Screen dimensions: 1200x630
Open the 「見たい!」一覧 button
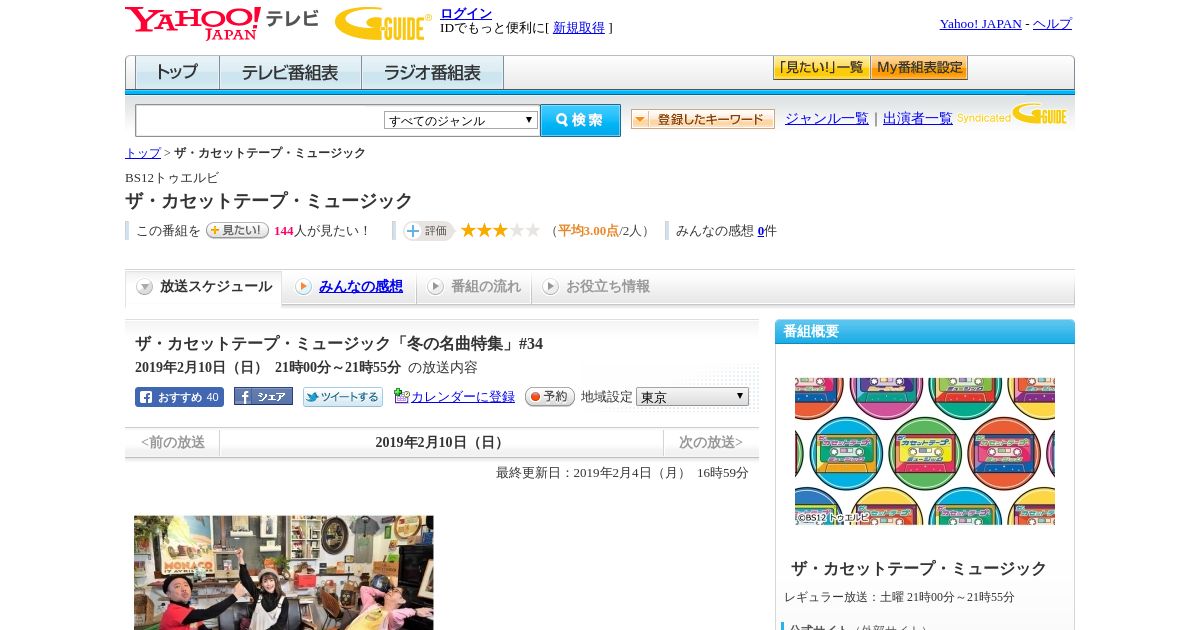point(822,68)
